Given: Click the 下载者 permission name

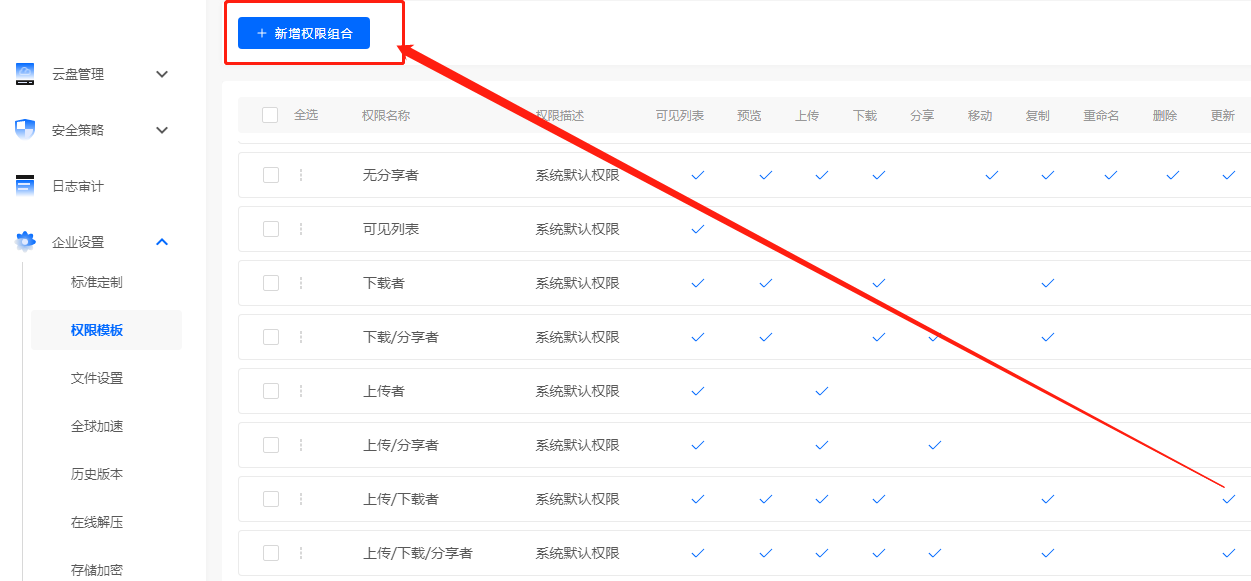Looking at the screenshot, I should tap(384, 283).
